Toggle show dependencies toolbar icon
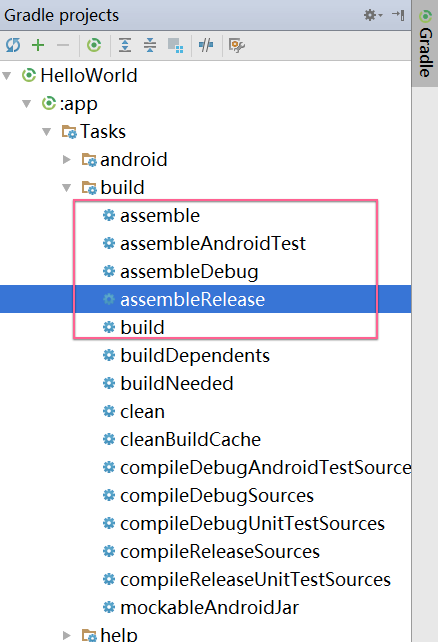Image resolution: width=438 pixels, height=642 pixels. (176, 45)
